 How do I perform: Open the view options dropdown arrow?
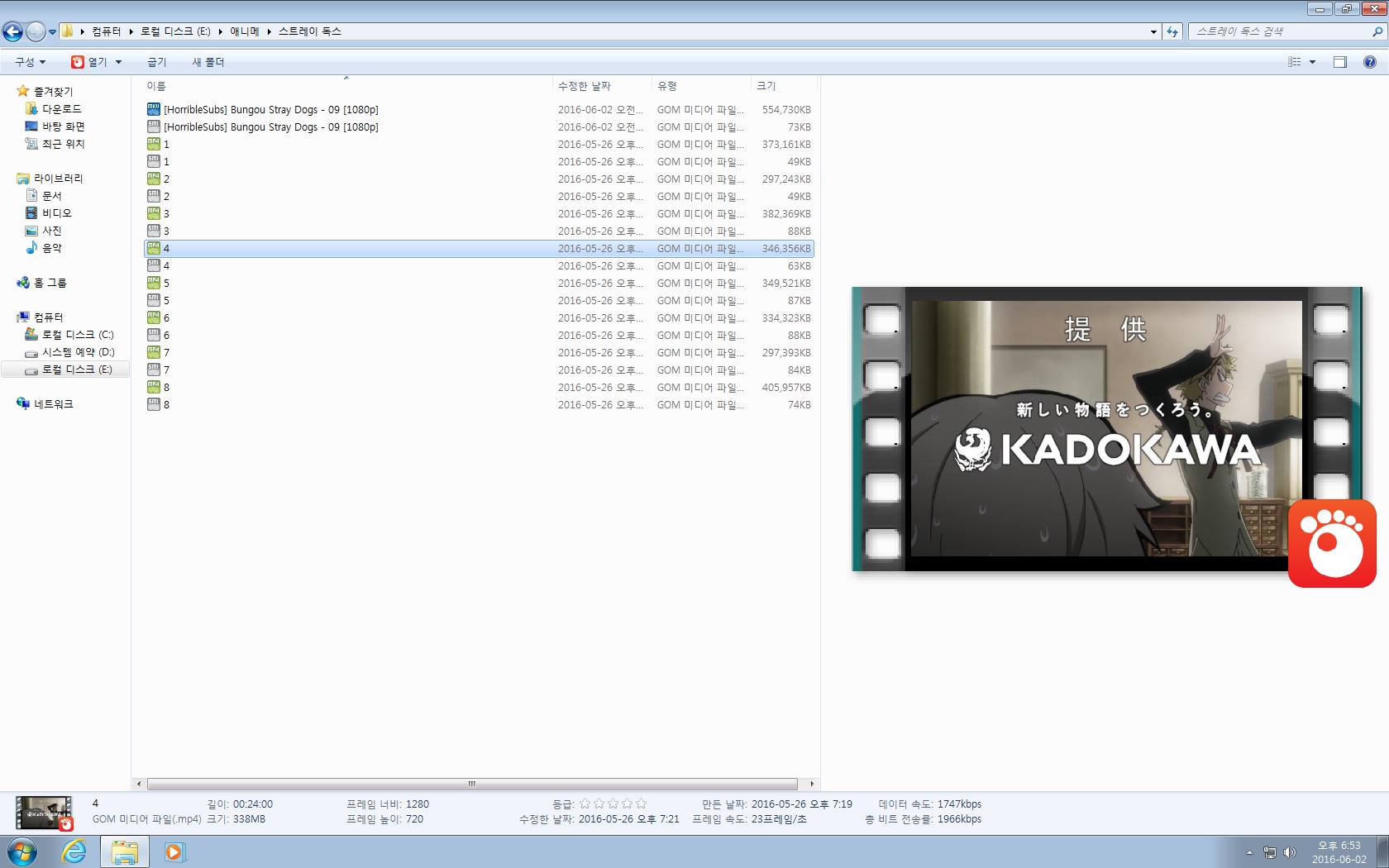pyautogui.click(x=1312, y=62)
